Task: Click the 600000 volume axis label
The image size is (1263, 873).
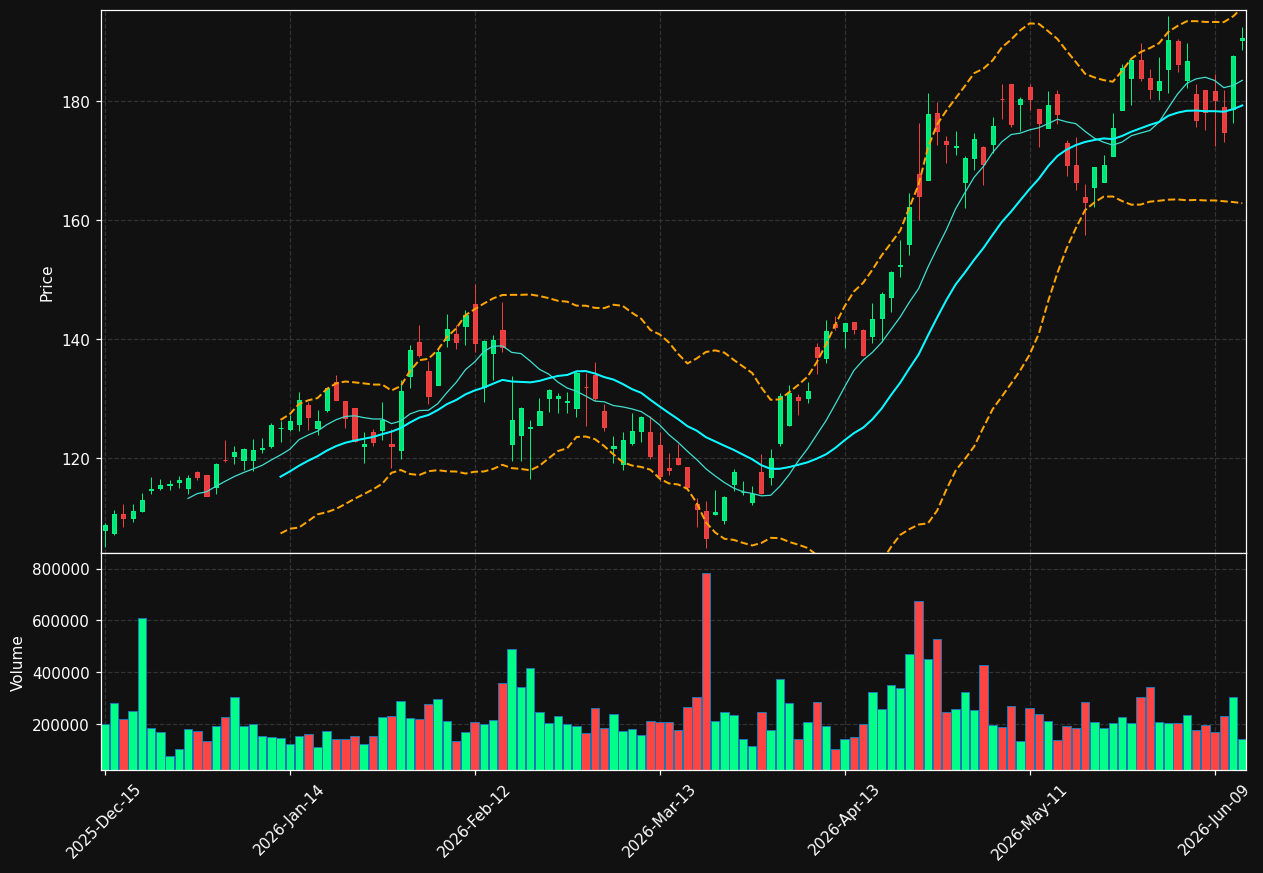Action: [x=63, y=621]
